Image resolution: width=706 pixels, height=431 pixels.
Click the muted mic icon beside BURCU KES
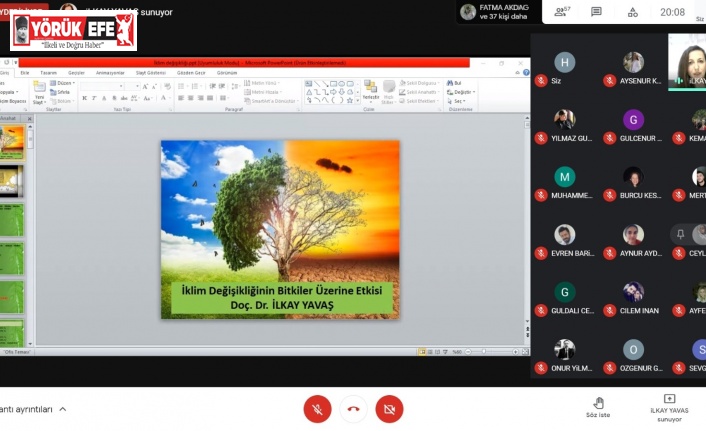(610, 195)
